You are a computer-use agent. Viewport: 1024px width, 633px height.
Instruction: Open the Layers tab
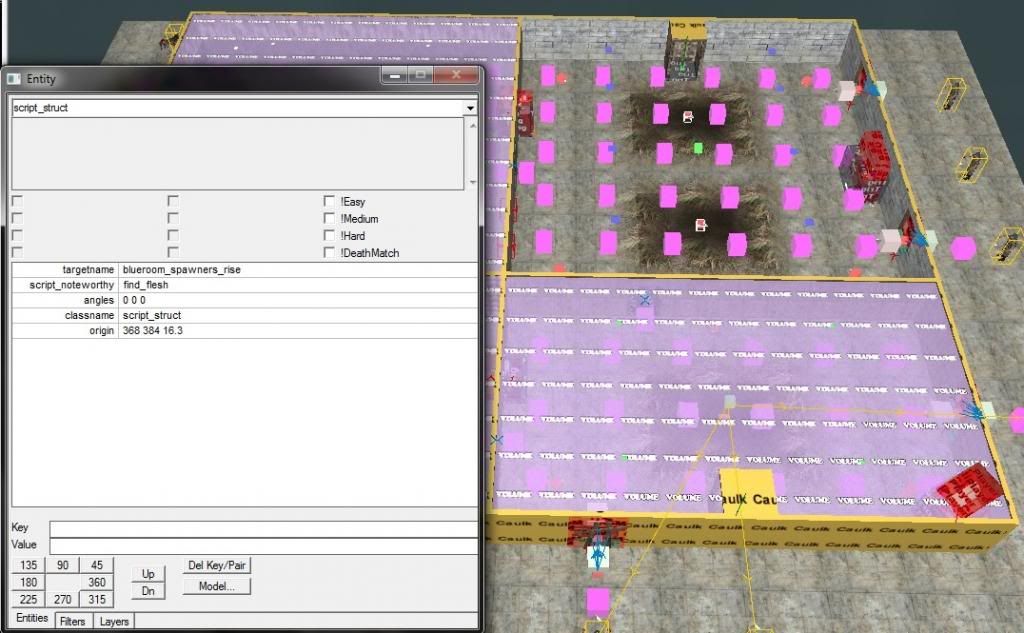coord(114,621)
